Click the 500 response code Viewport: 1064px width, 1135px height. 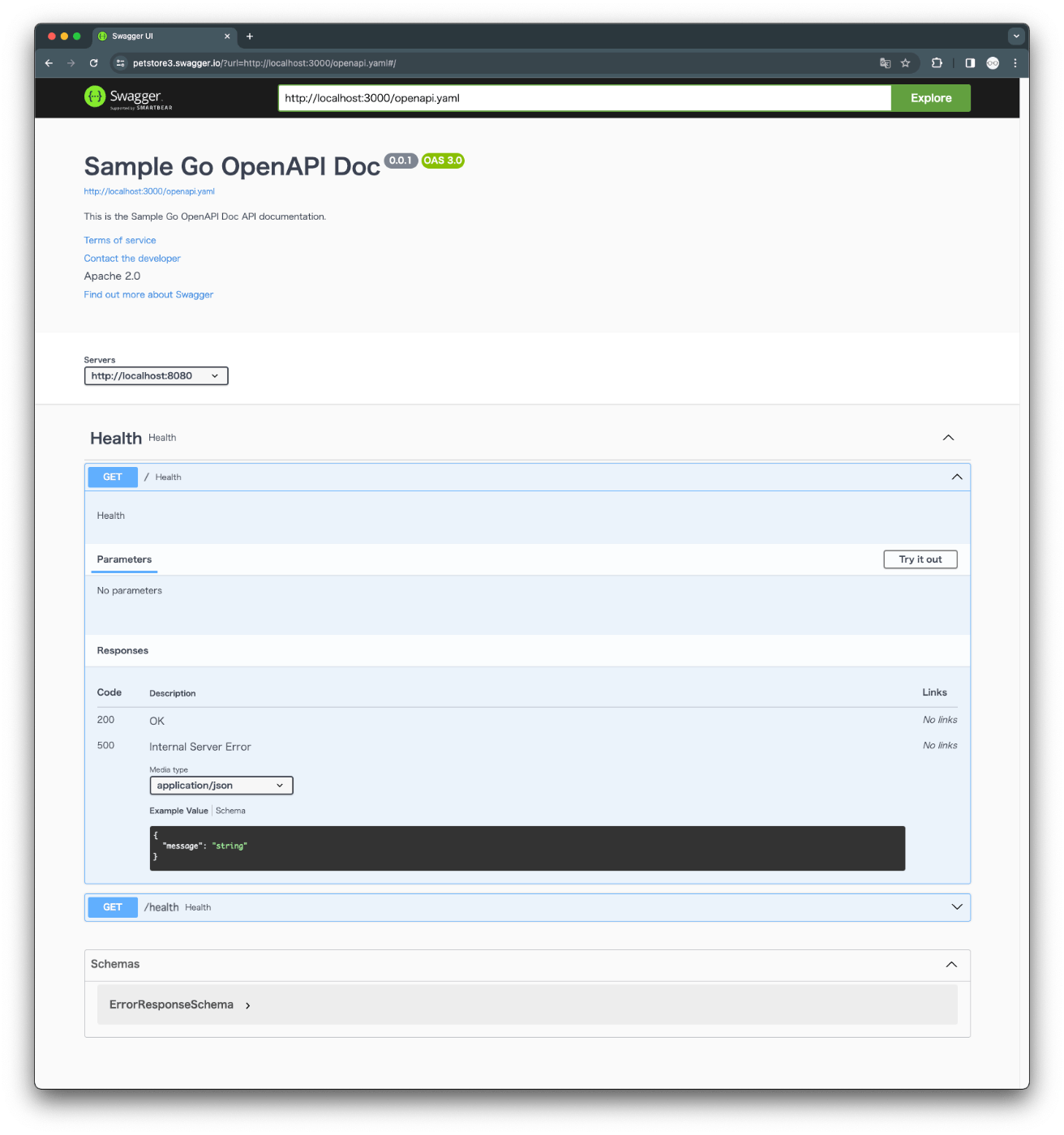[x=105, y=746]
